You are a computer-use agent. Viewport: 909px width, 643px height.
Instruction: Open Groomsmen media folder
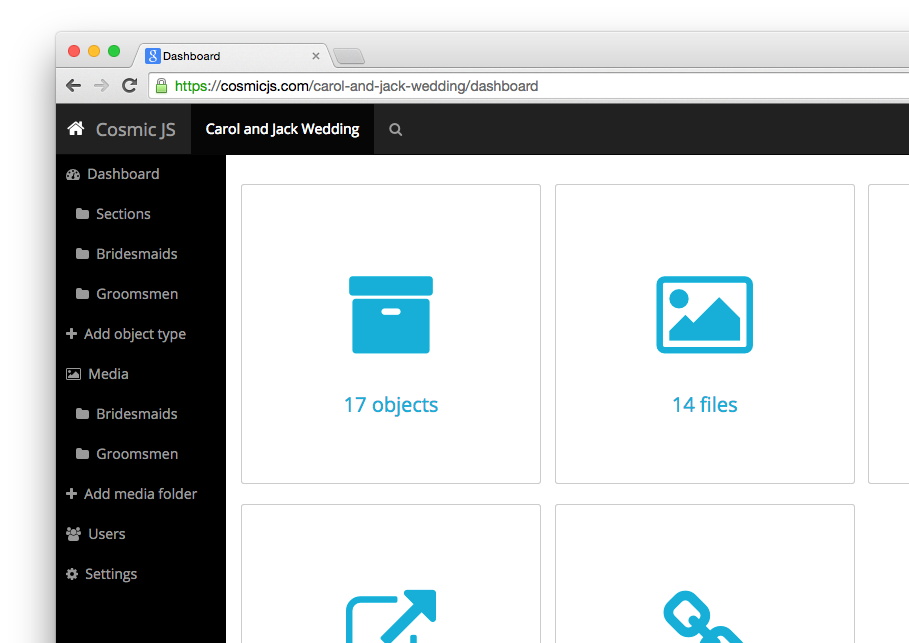tap(137, 454)
